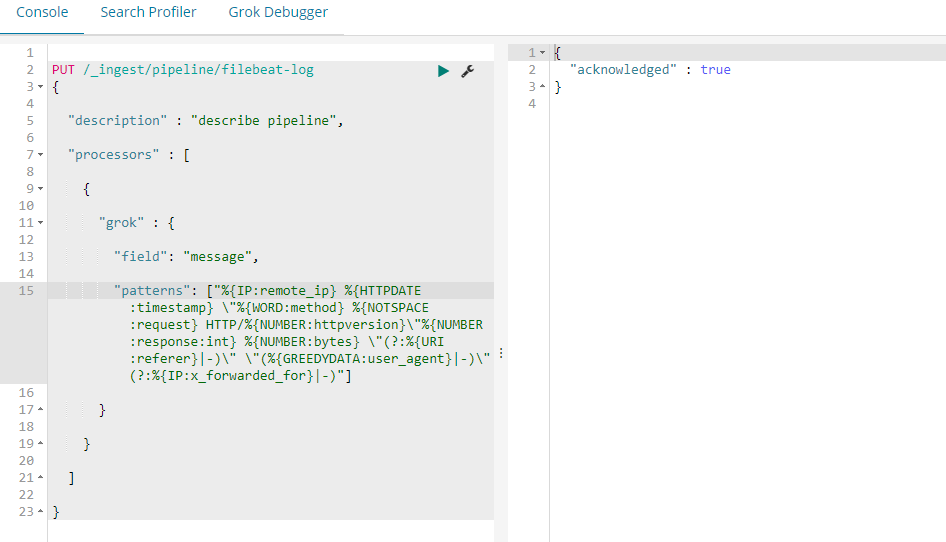Collapse the response JSON at output line 1
The image size is (946, 542).
(542, 53)
